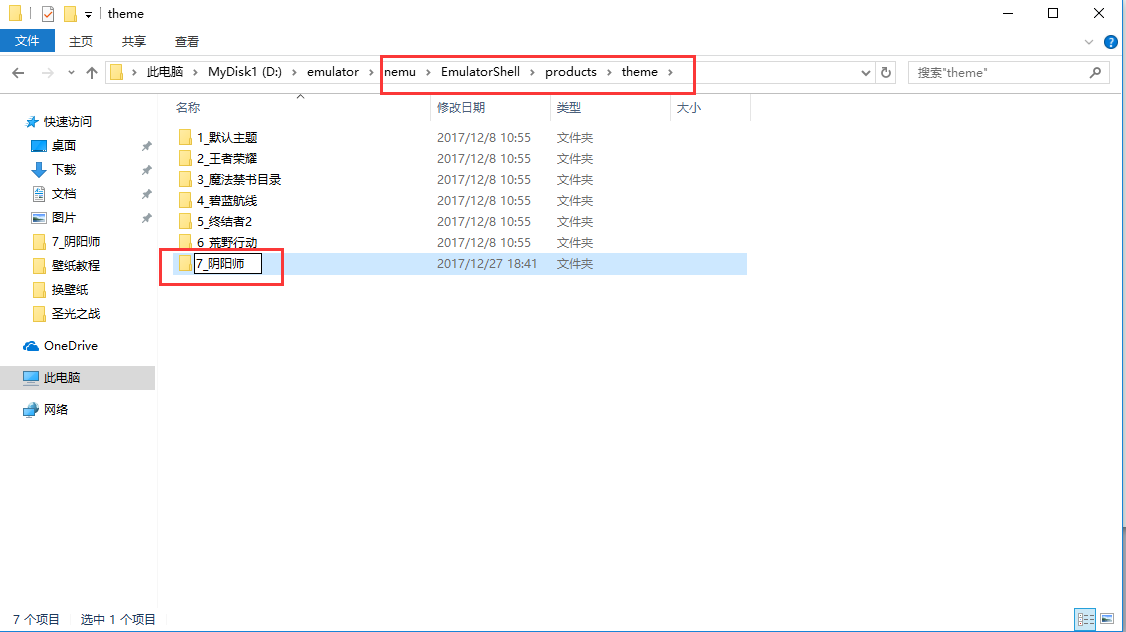Click EmulatorShell in the address path

[480, 72]
